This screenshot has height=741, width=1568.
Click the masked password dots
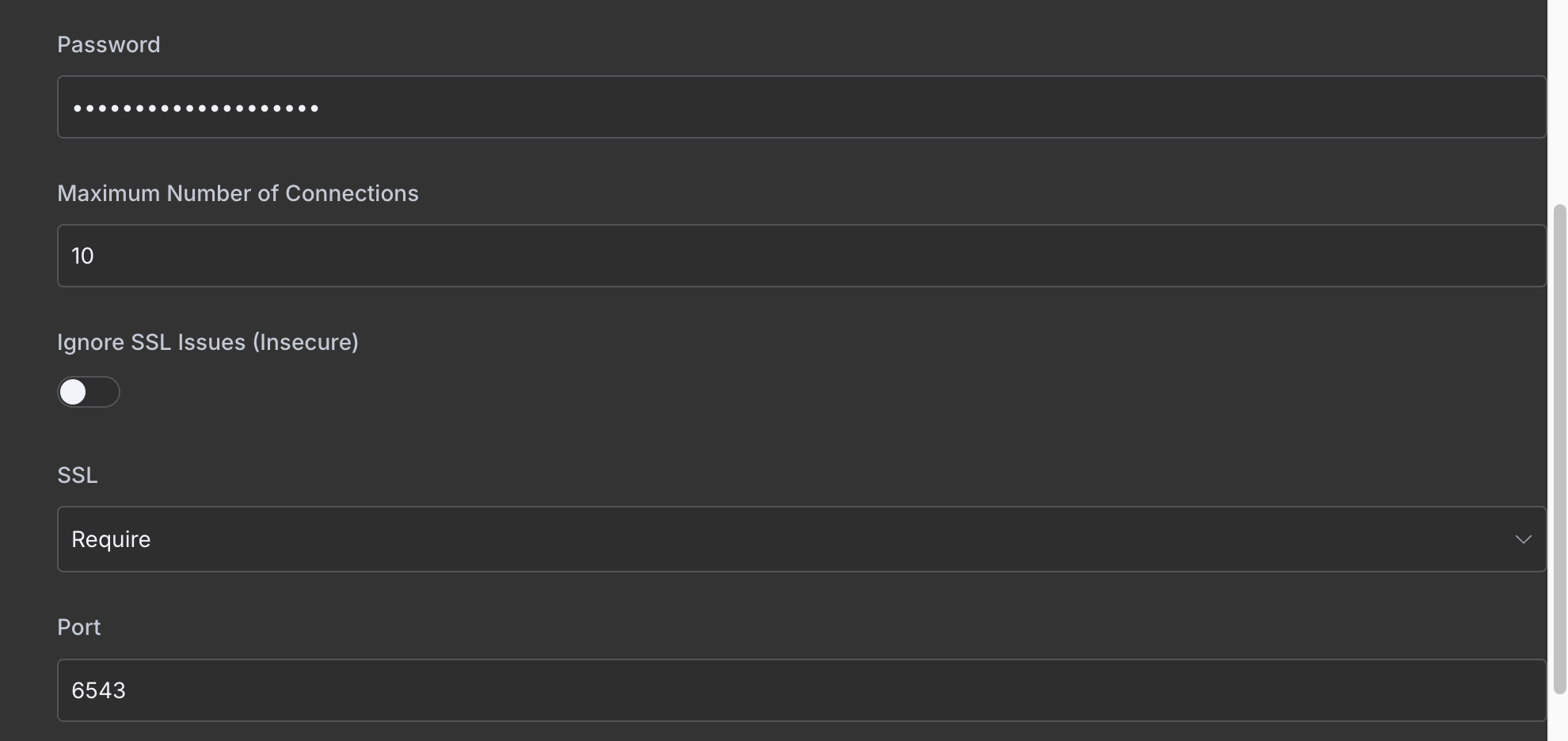[x=196, y=108]
